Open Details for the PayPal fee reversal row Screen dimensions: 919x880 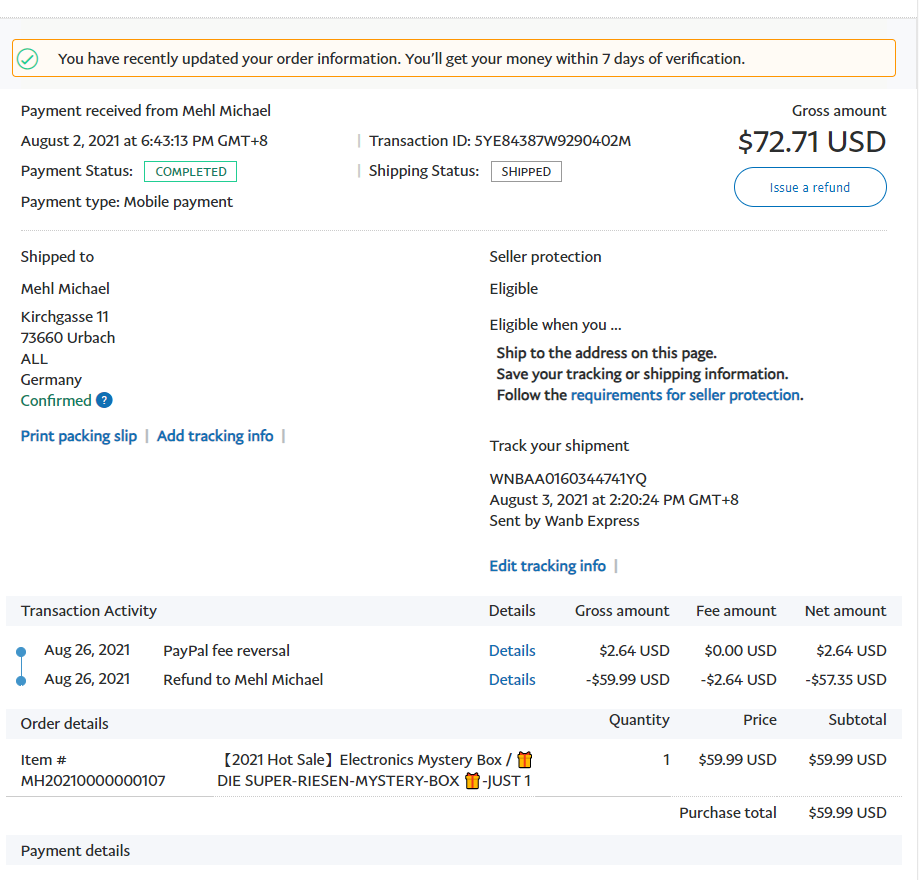[512, 651]
